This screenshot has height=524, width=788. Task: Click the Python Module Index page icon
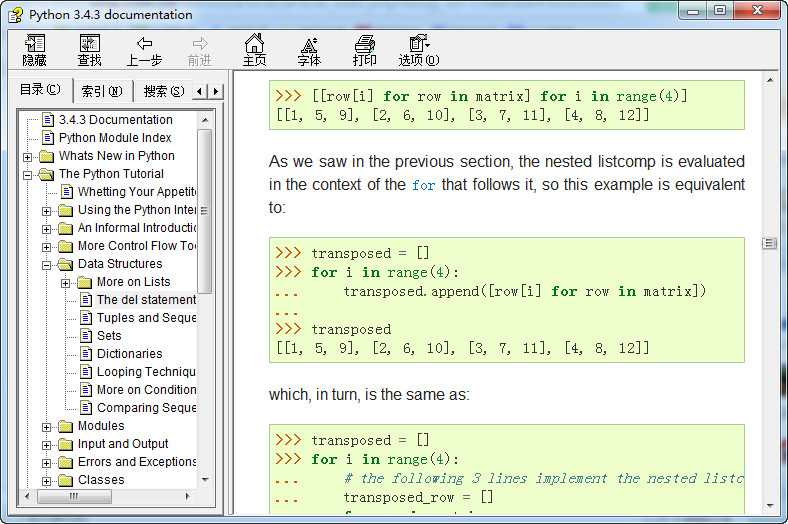click(x=48, y=138)
